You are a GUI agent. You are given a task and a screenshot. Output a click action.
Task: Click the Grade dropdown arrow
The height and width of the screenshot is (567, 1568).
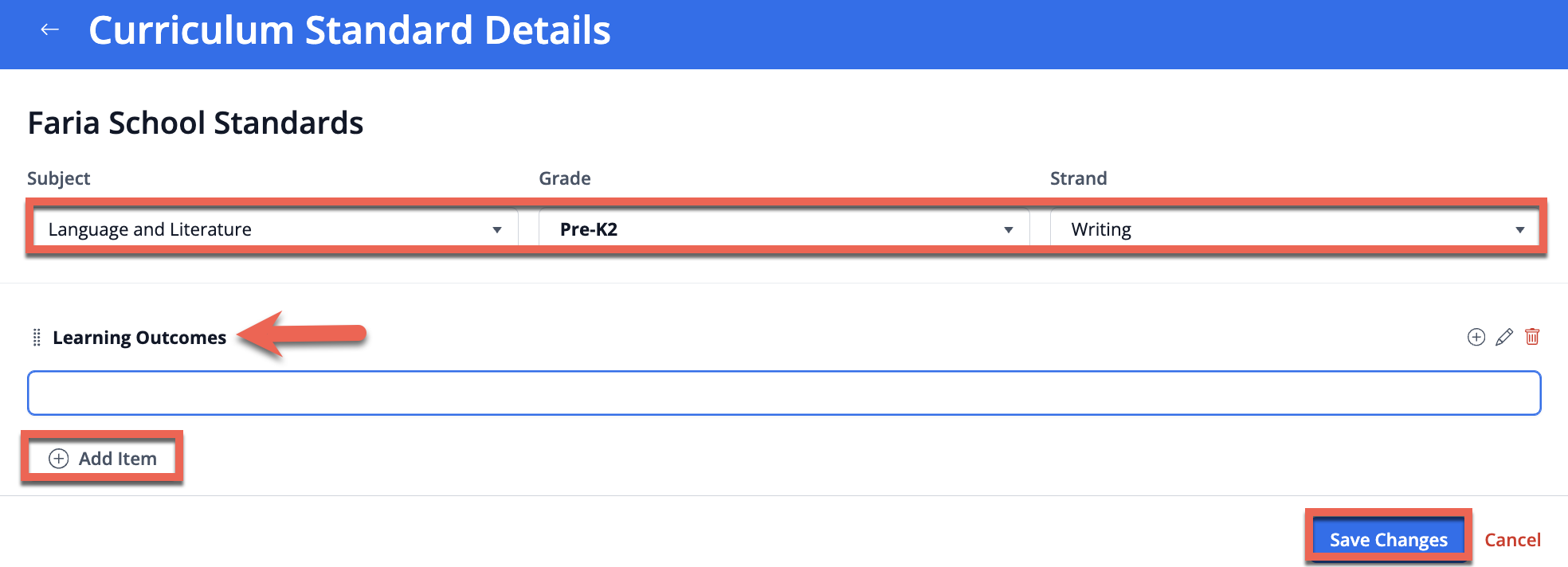(1008, 230)
